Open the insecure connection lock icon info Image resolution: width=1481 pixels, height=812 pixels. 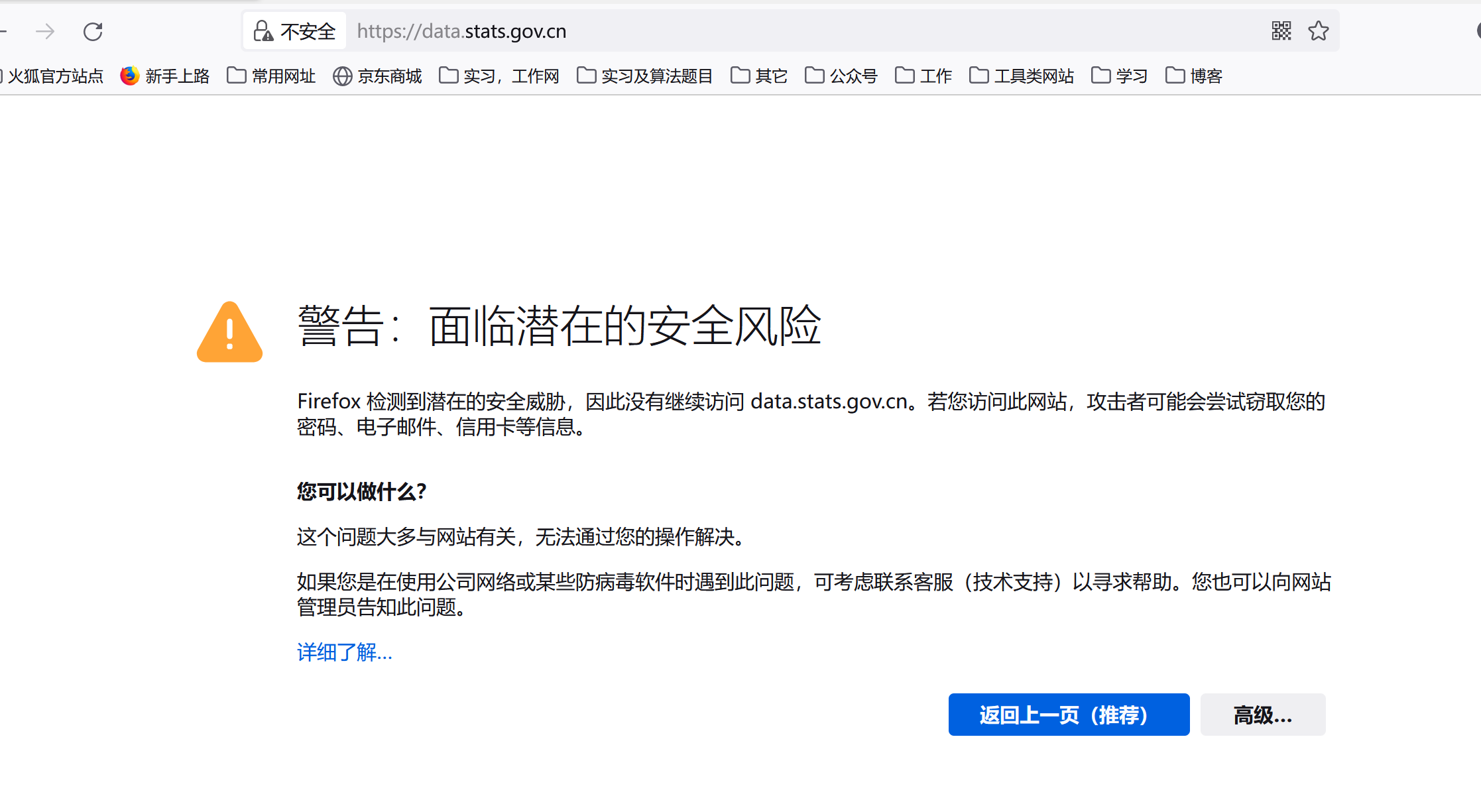pyautogui.click(x=263, y=31)
